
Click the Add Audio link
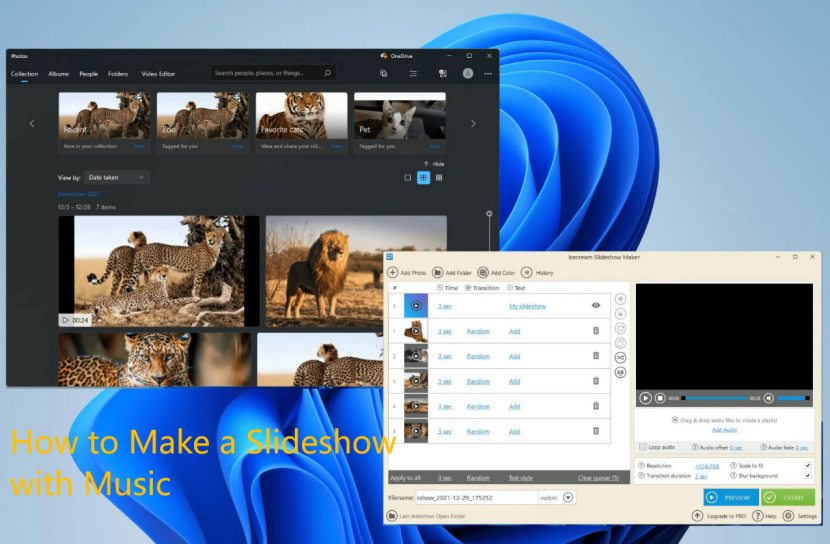(x=724, y=430)
